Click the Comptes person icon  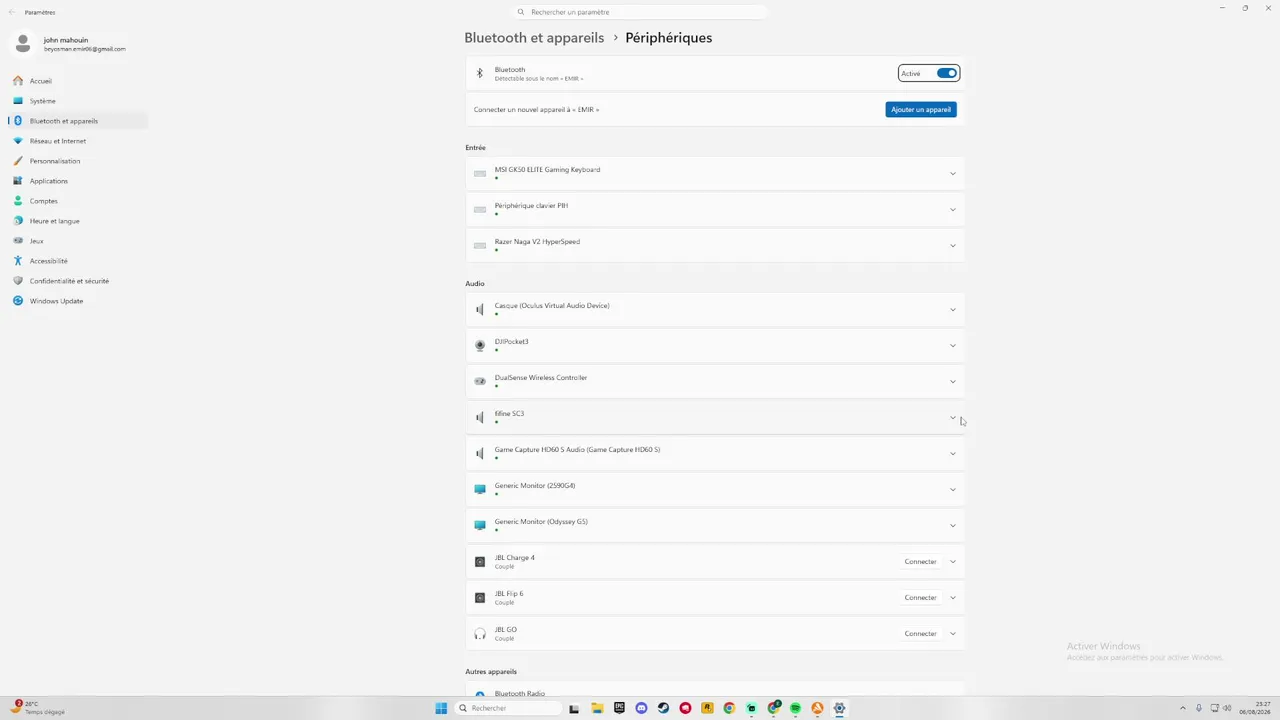(x=18, y=201)
